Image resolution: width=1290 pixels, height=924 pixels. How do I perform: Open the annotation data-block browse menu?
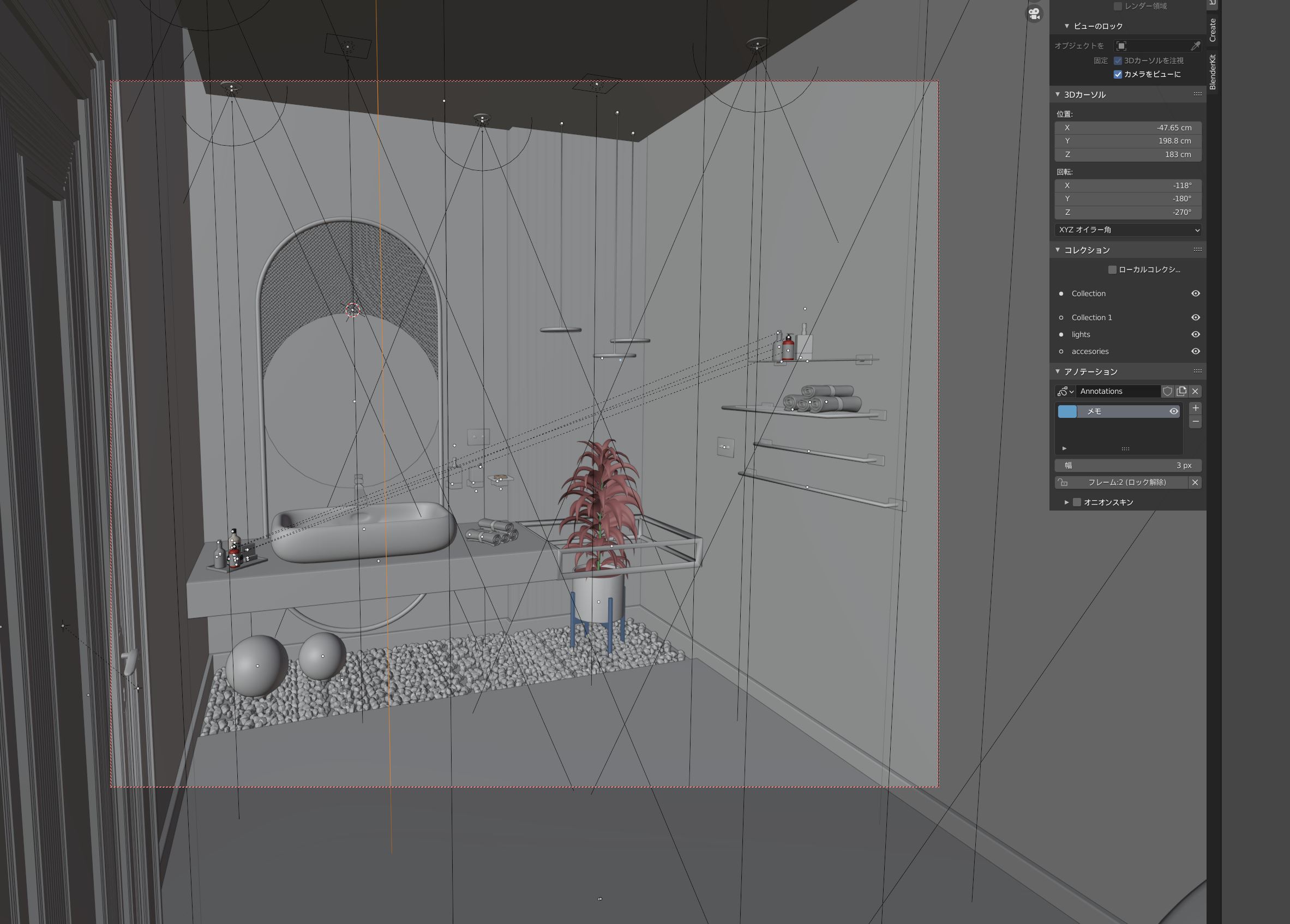pyautogui.click(x=1065, y=391)
